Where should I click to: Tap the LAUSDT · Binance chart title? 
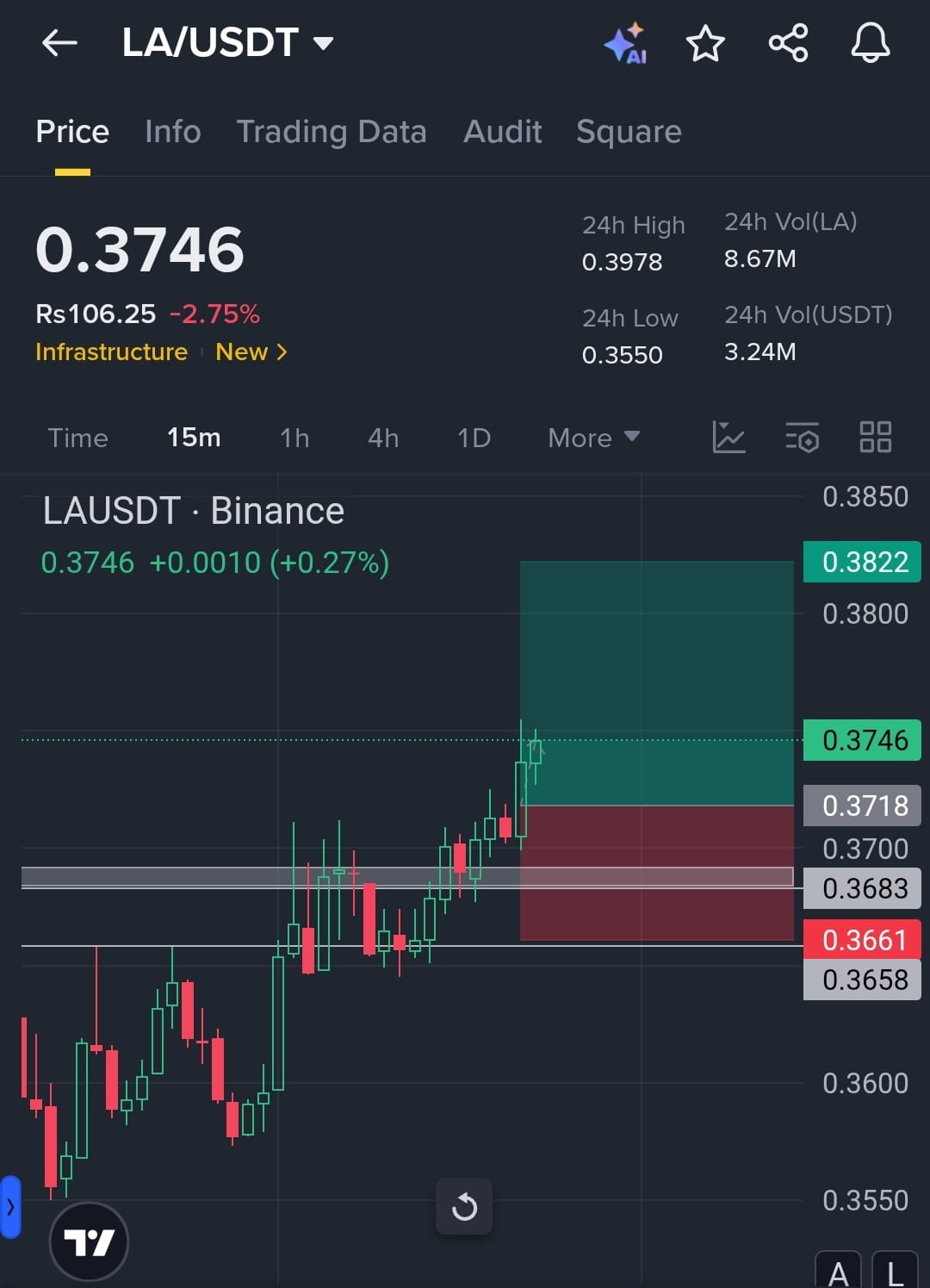[194, 511]
